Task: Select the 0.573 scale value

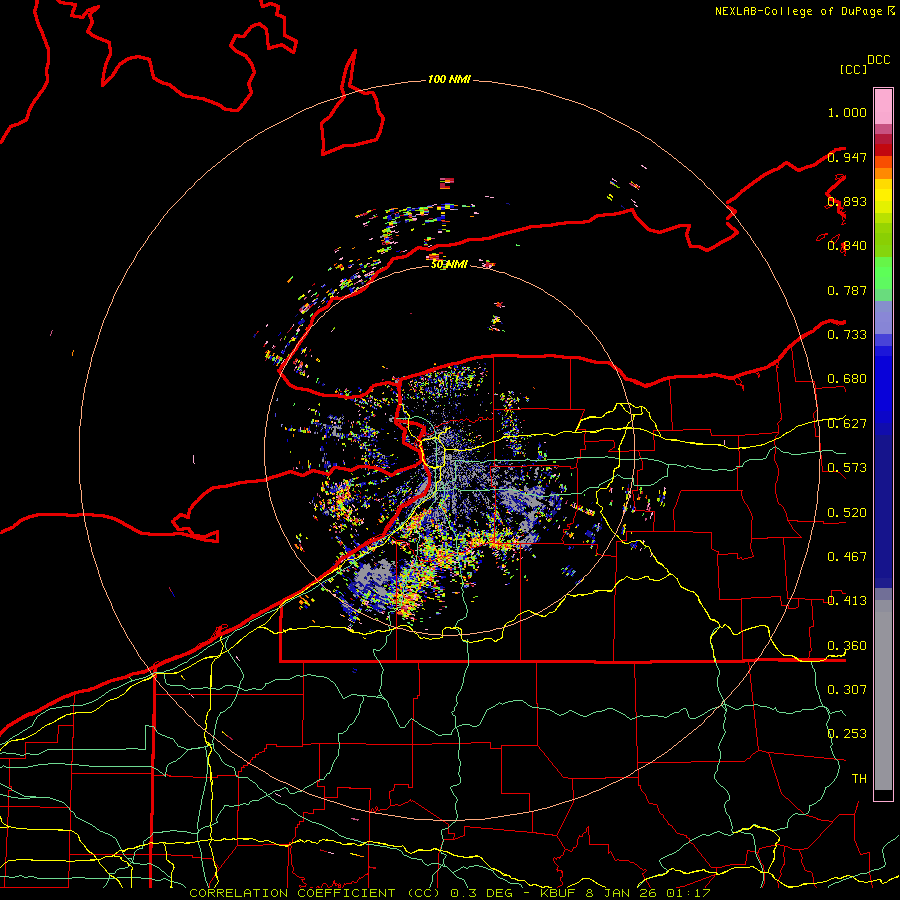Action: pyautogui.click(x=847, y=468)
